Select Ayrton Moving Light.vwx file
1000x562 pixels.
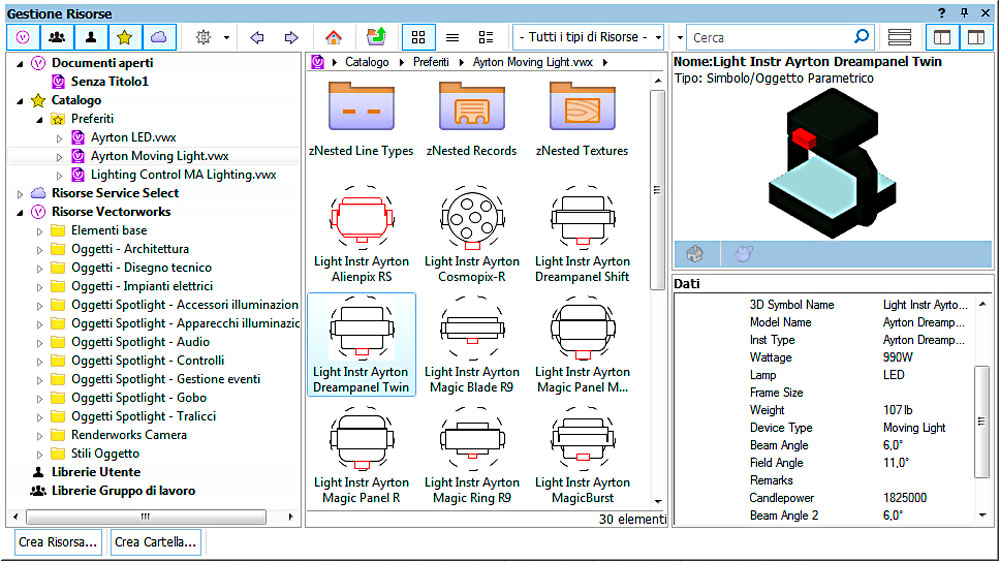pyautogui.click(x=159, y=156)
